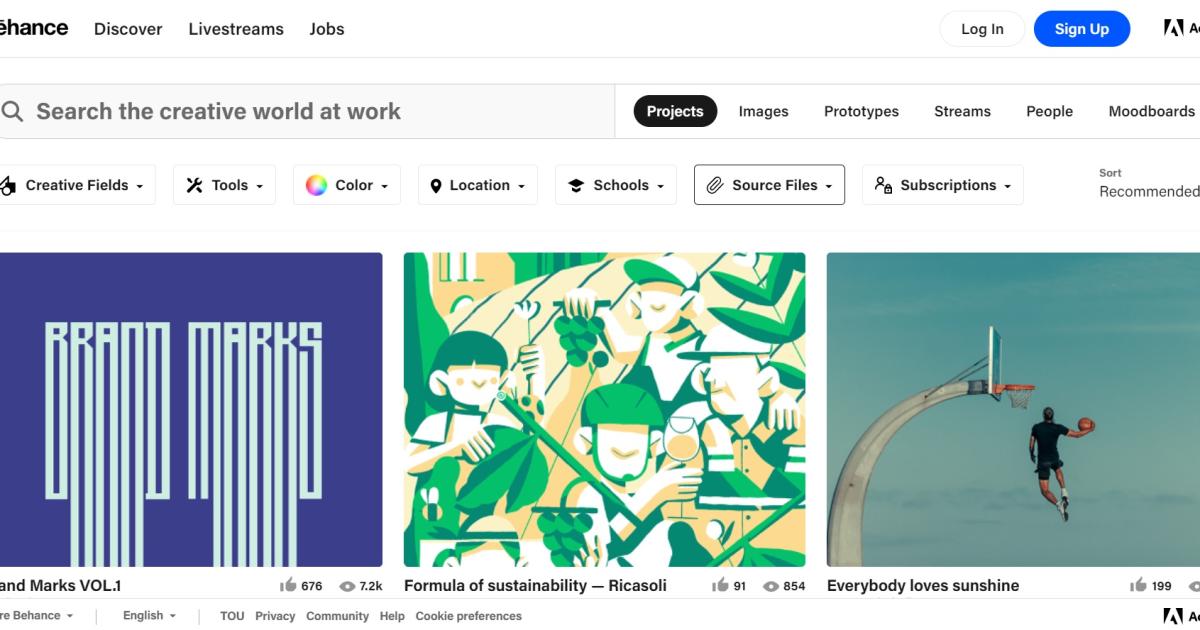Open the Location filter dropdown
1200x630 pixels.
coord(478,185)
